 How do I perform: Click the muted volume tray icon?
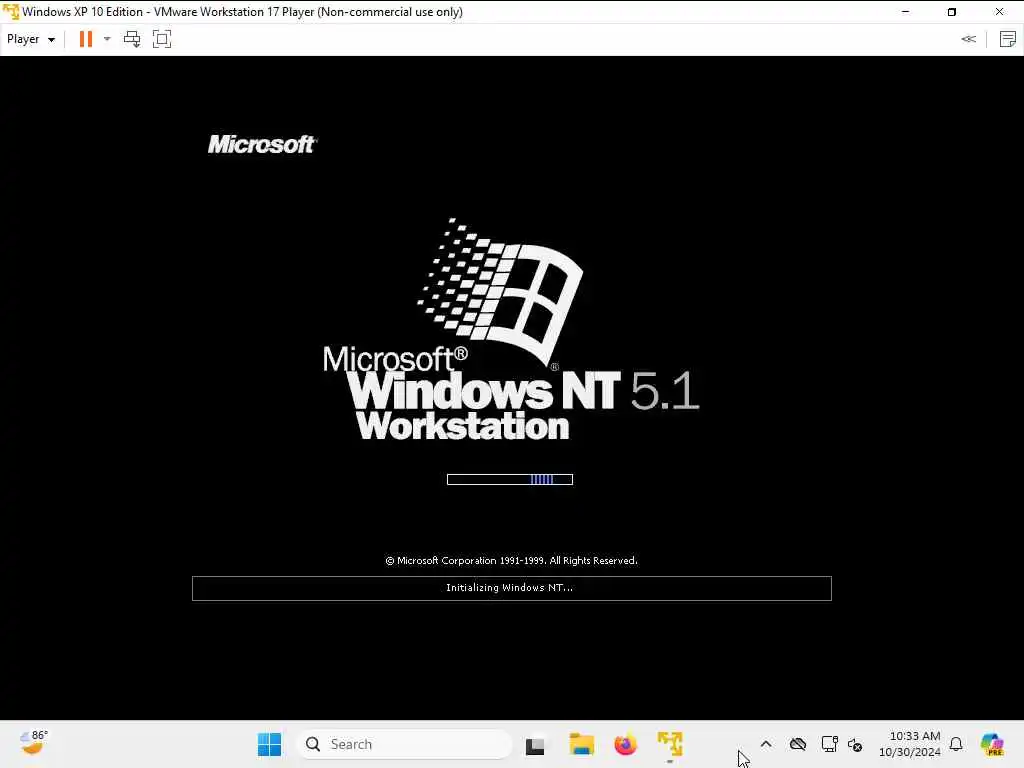[x=855, y=744]
